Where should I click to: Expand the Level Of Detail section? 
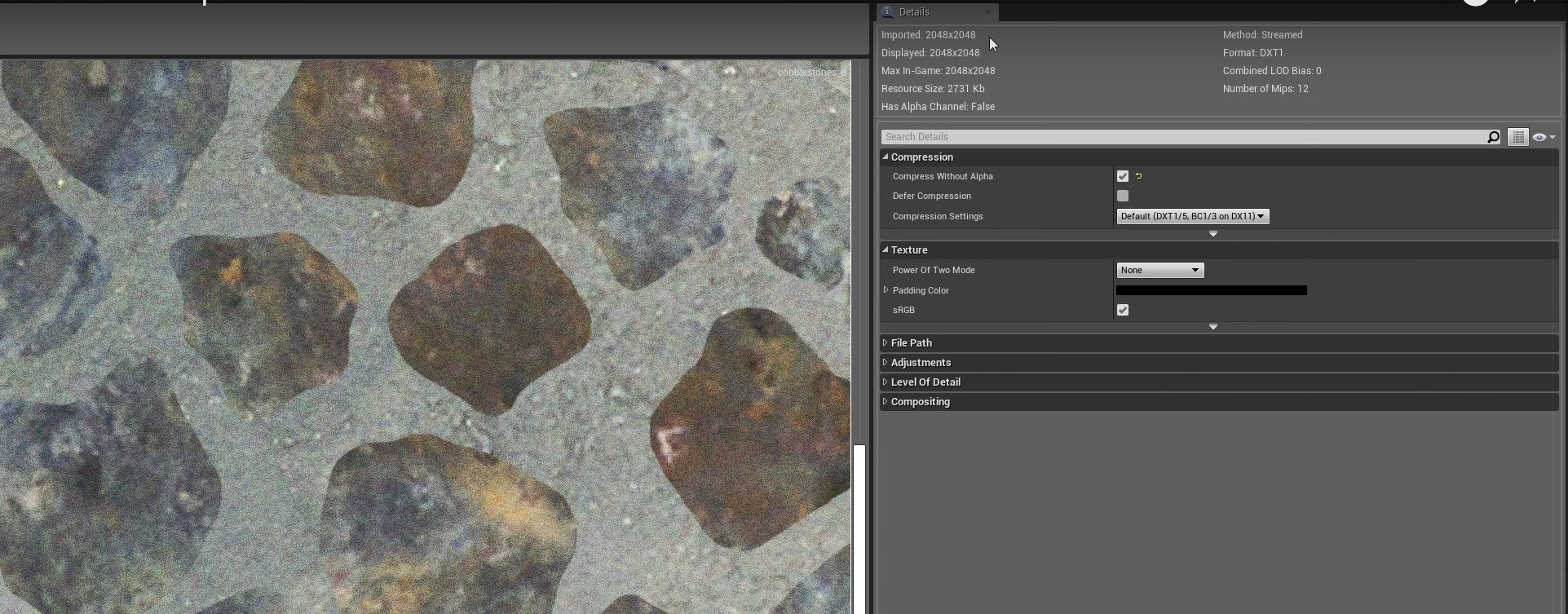[925, 382]
